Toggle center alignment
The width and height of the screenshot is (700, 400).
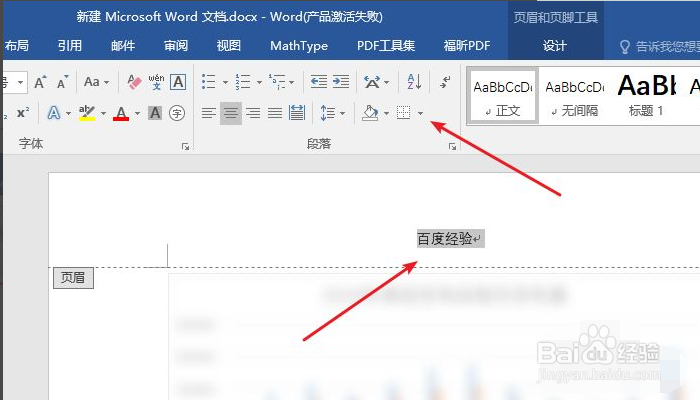pos(231,113)
